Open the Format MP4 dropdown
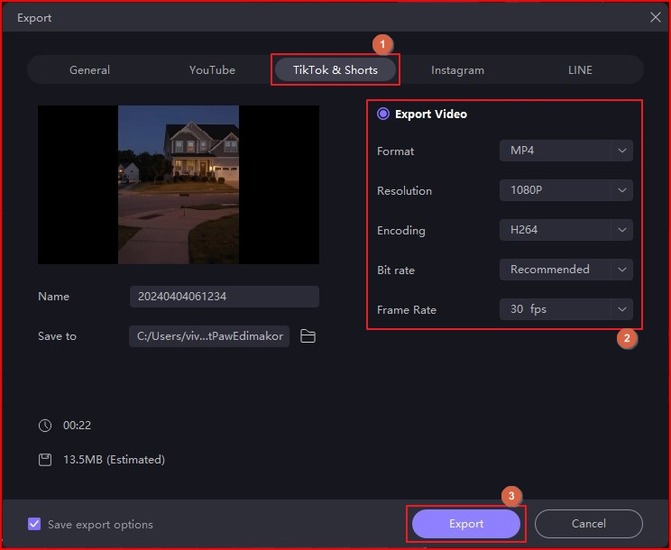The height and width of the screenshot is (550, 671). 565,151
